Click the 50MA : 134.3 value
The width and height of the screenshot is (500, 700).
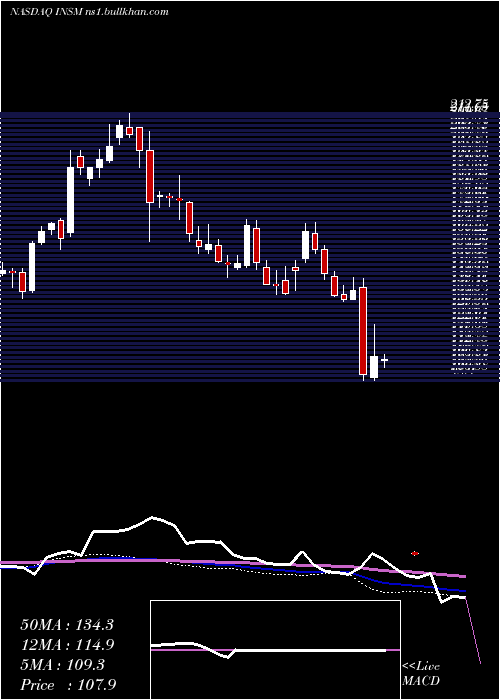point(67,625)
